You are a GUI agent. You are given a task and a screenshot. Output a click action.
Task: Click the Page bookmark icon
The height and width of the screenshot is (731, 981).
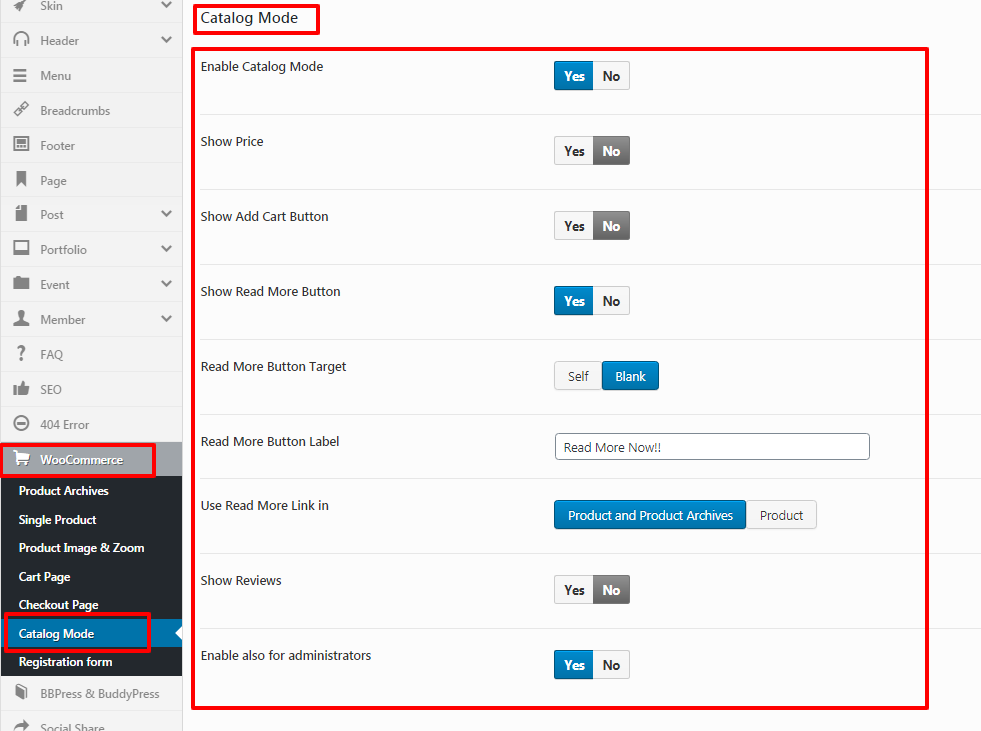(21, 179)
